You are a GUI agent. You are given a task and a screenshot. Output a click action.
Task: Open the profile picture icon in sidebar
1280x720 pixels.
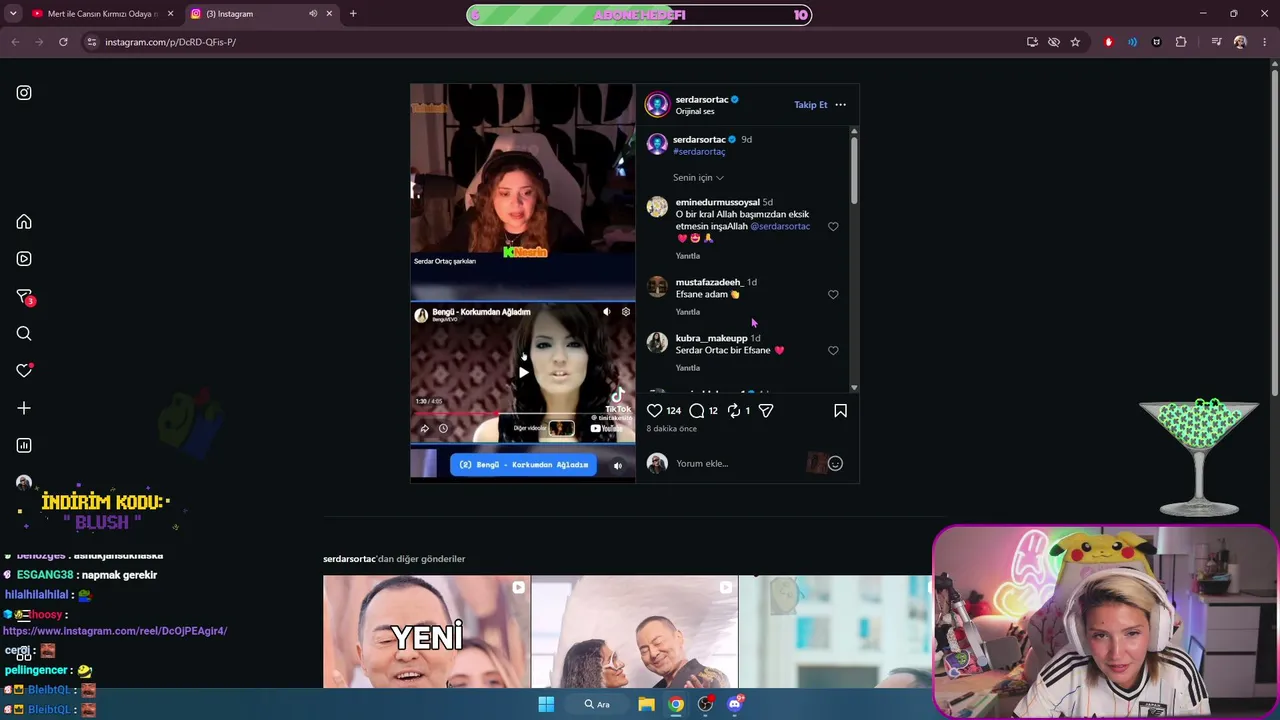click(24, 482)
